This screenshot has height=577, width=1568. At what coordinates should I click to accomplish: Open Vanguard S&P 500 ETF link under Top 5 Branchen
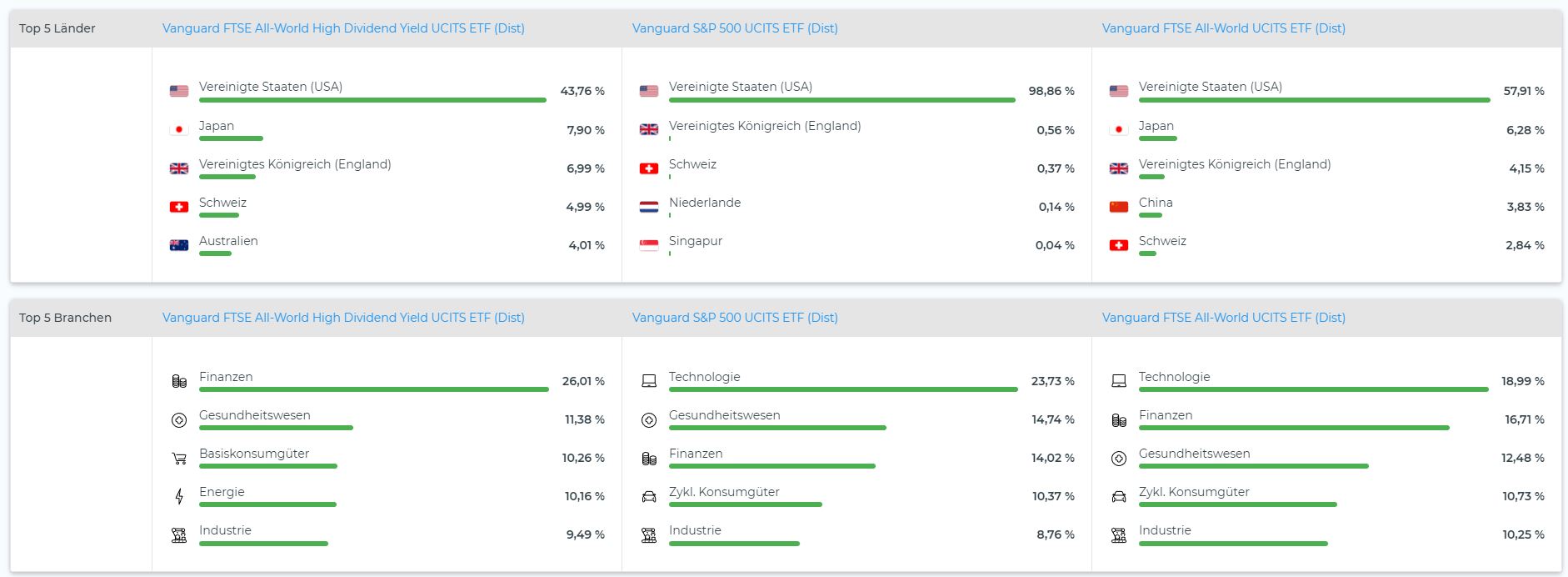point(735,318)
